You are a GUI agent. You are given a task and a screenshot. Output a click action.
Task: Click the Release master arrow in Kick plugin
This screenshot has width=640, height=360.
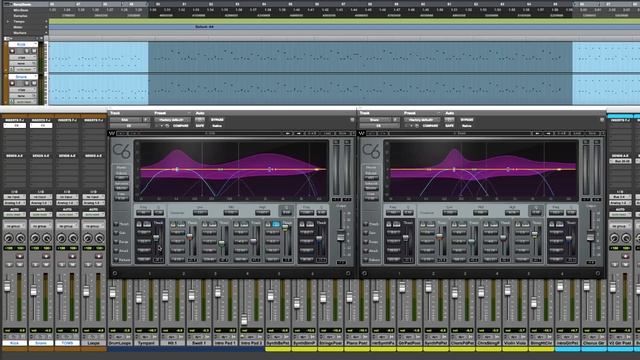tap(116, 260)
